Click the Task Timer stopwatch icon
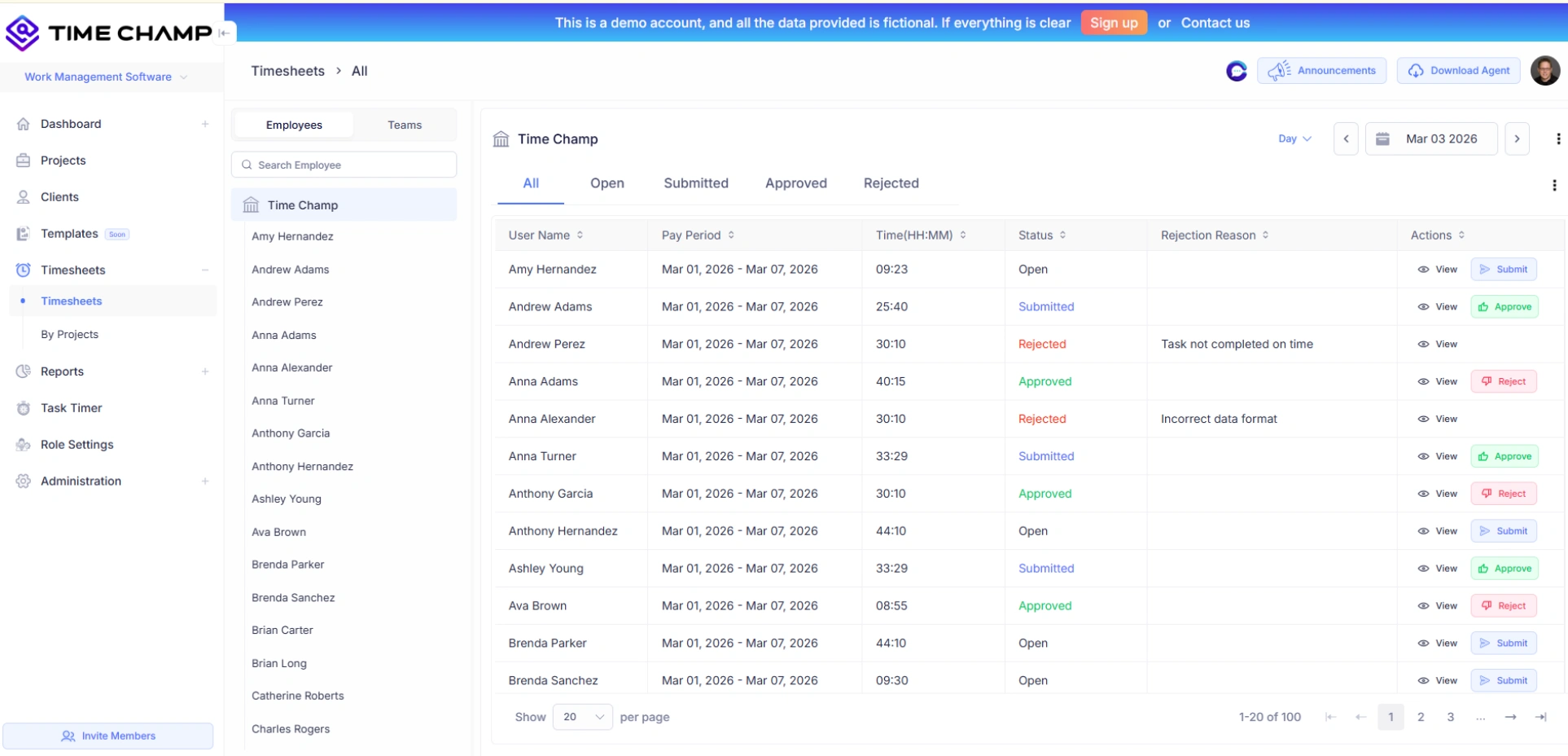The image size is (1568, 756). click(x=24, y=408)
